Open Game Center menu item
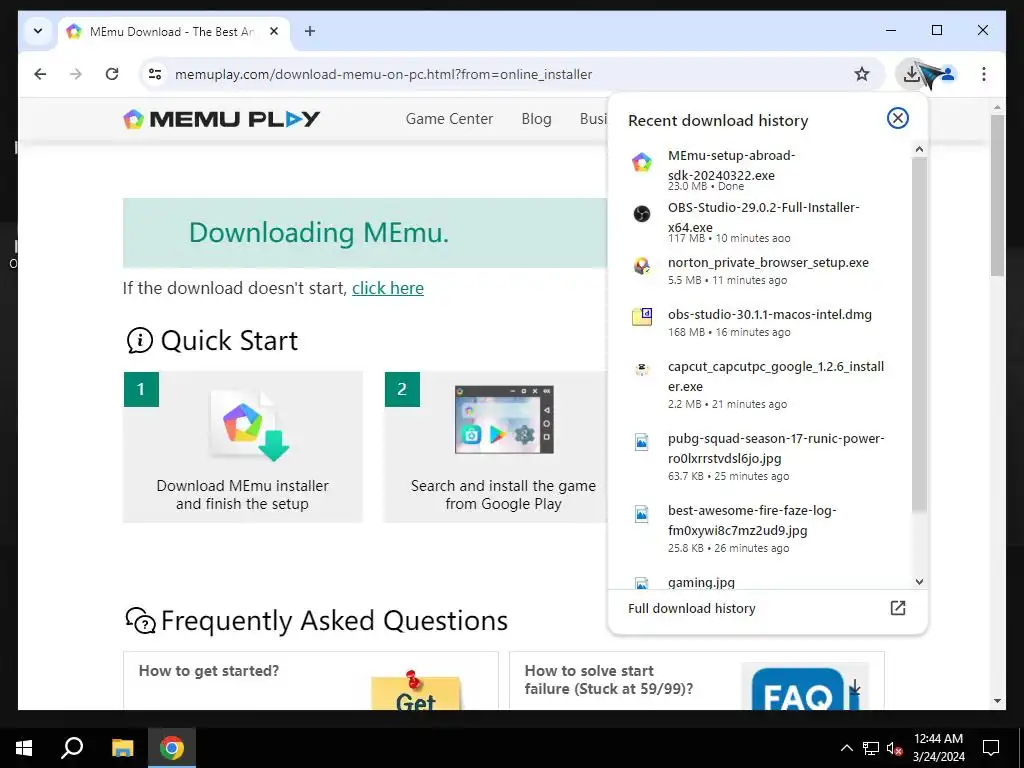 tap(449, 119)
